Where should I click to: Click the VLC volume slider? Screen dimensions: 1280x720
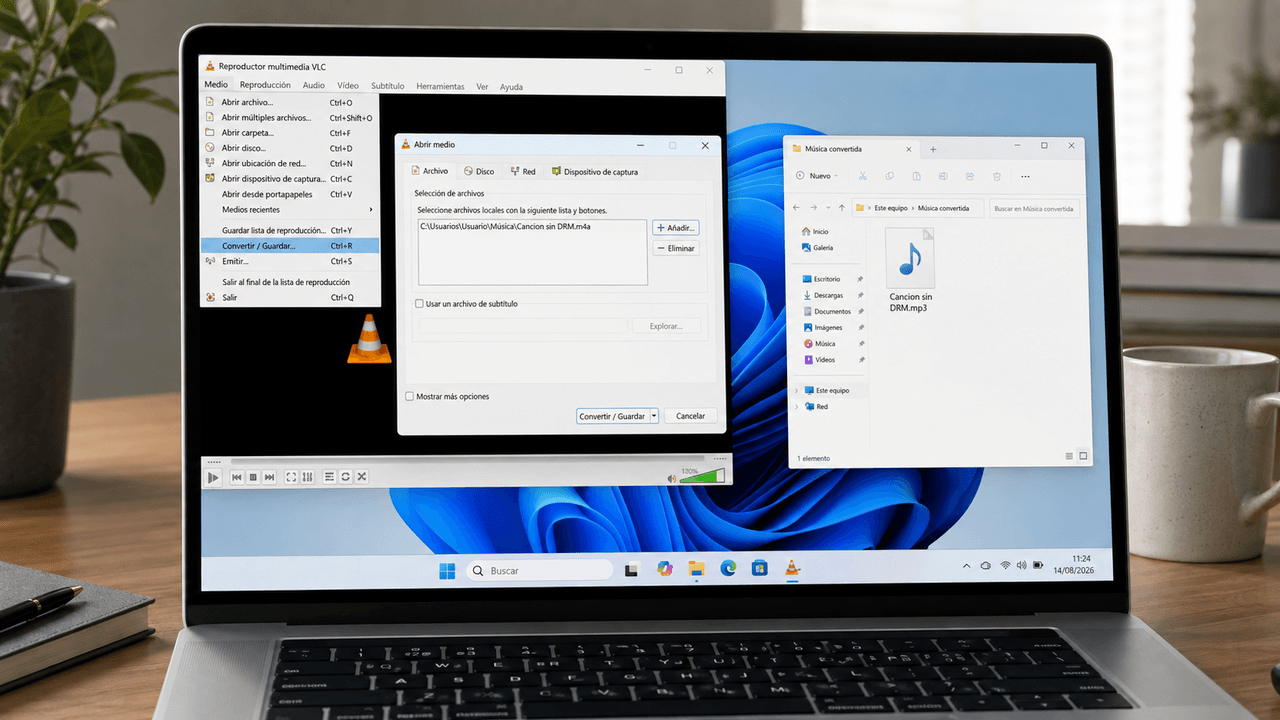(x=702, y=477)
